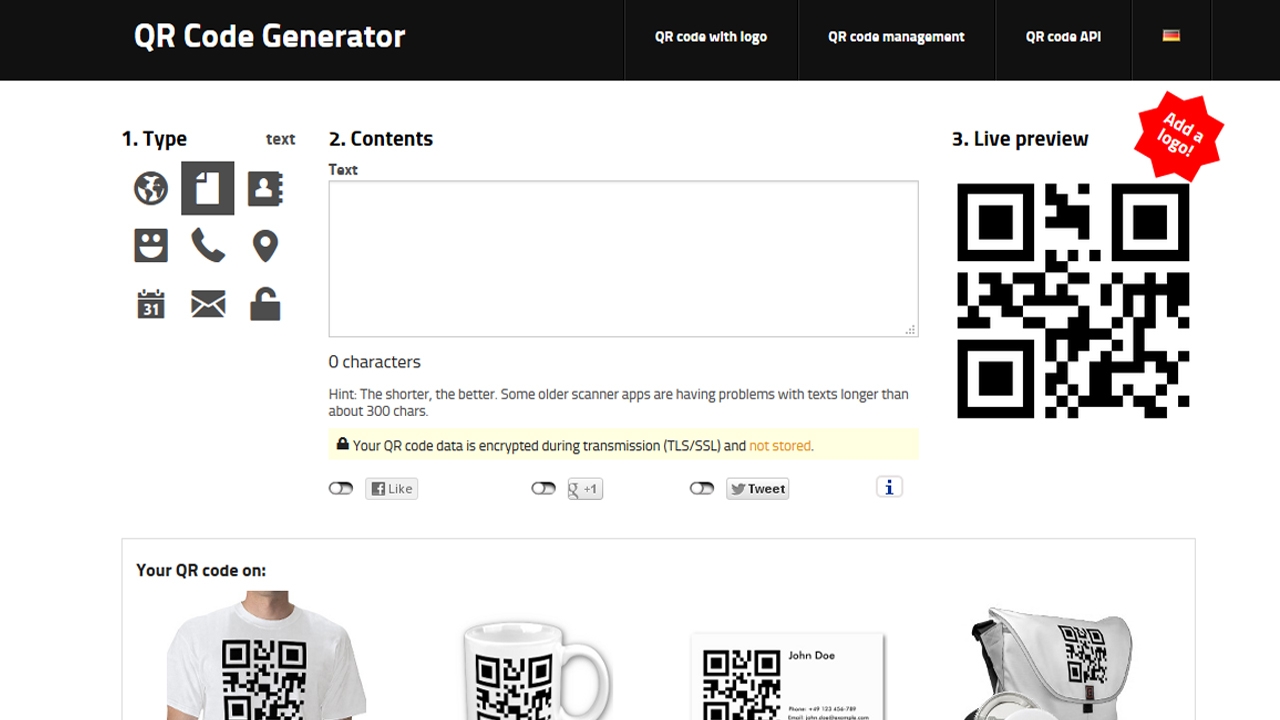The width and height of the screenshot is (1280, 720).
Task: Select the URL globe QR type
Action: pyautogui.click(x=151, y=188)
